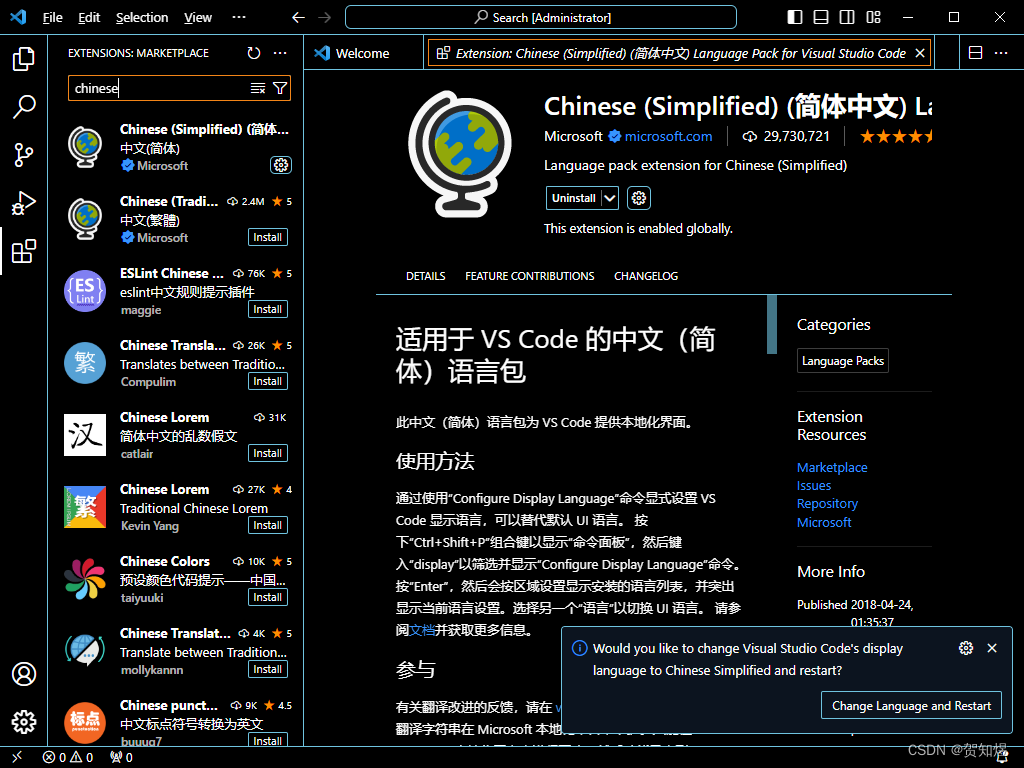This screenshot has height=768, width=1024.
Task: Expand the Uninstall dropdown arrow
Action: (609, 198)
